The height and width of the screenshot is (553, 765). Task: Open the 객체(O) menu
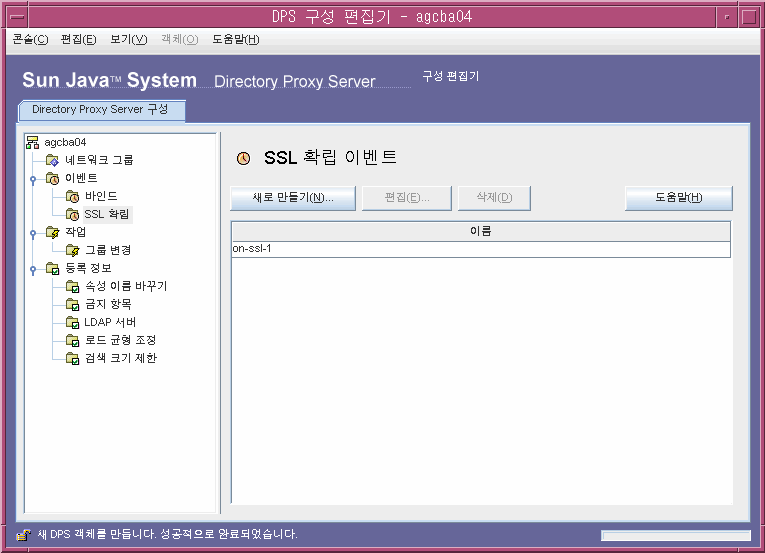pyautogui.click(x=180, y=40)
